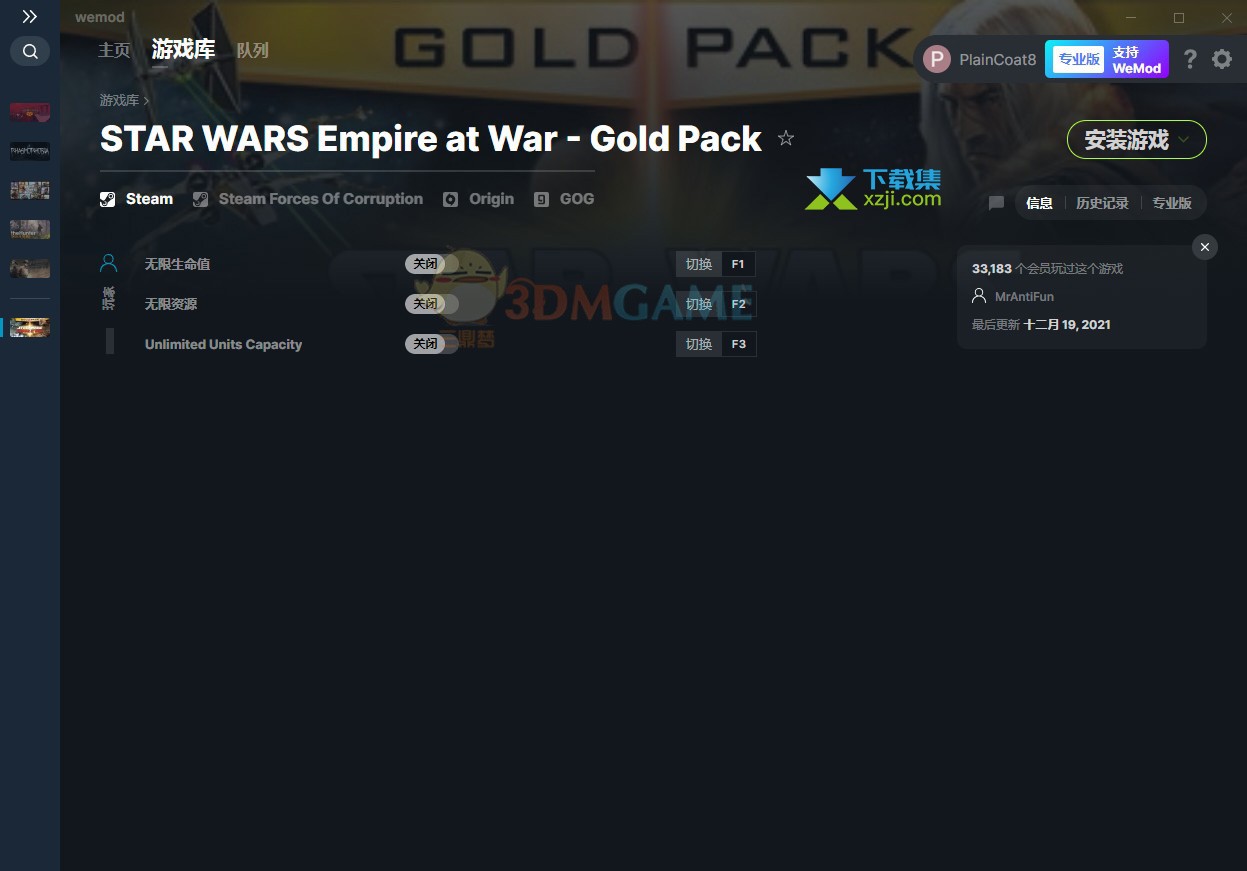Open the 历史记录 tab
Viewport: 1247px width, 871px height.
[1102, 203]
